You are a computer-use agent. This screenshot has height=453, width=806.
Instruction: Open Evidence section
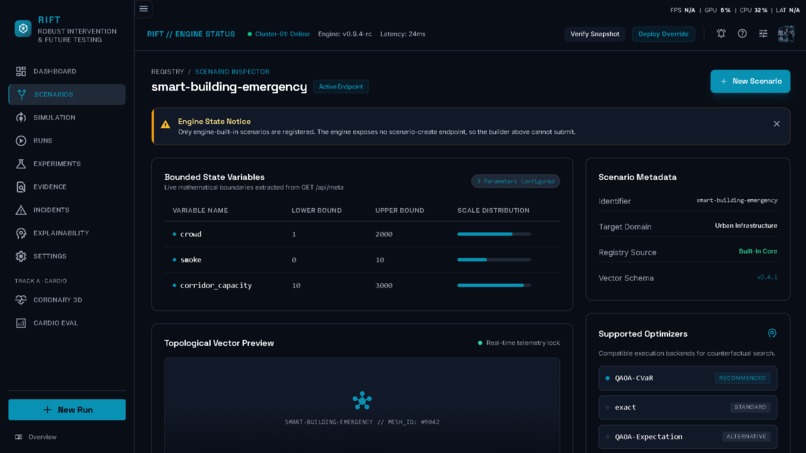point(67,187)
